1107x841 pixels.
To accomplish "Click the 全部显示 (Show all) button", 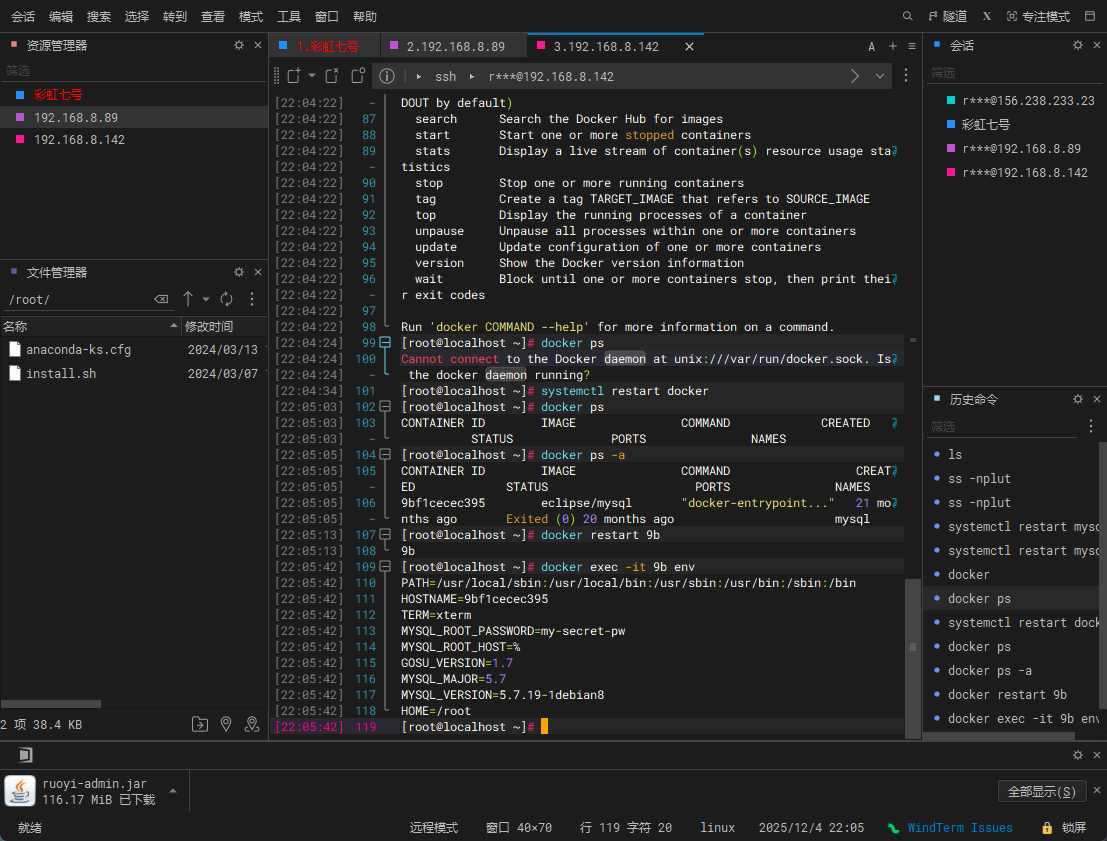I will (1042, 791).
